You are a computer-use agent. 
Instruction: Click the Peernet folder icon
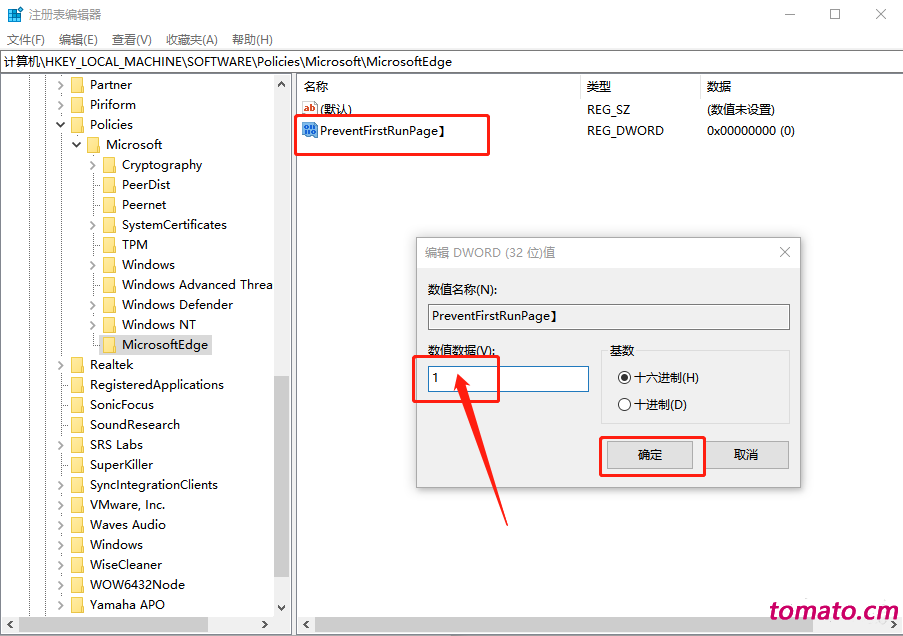pos(109,205)
